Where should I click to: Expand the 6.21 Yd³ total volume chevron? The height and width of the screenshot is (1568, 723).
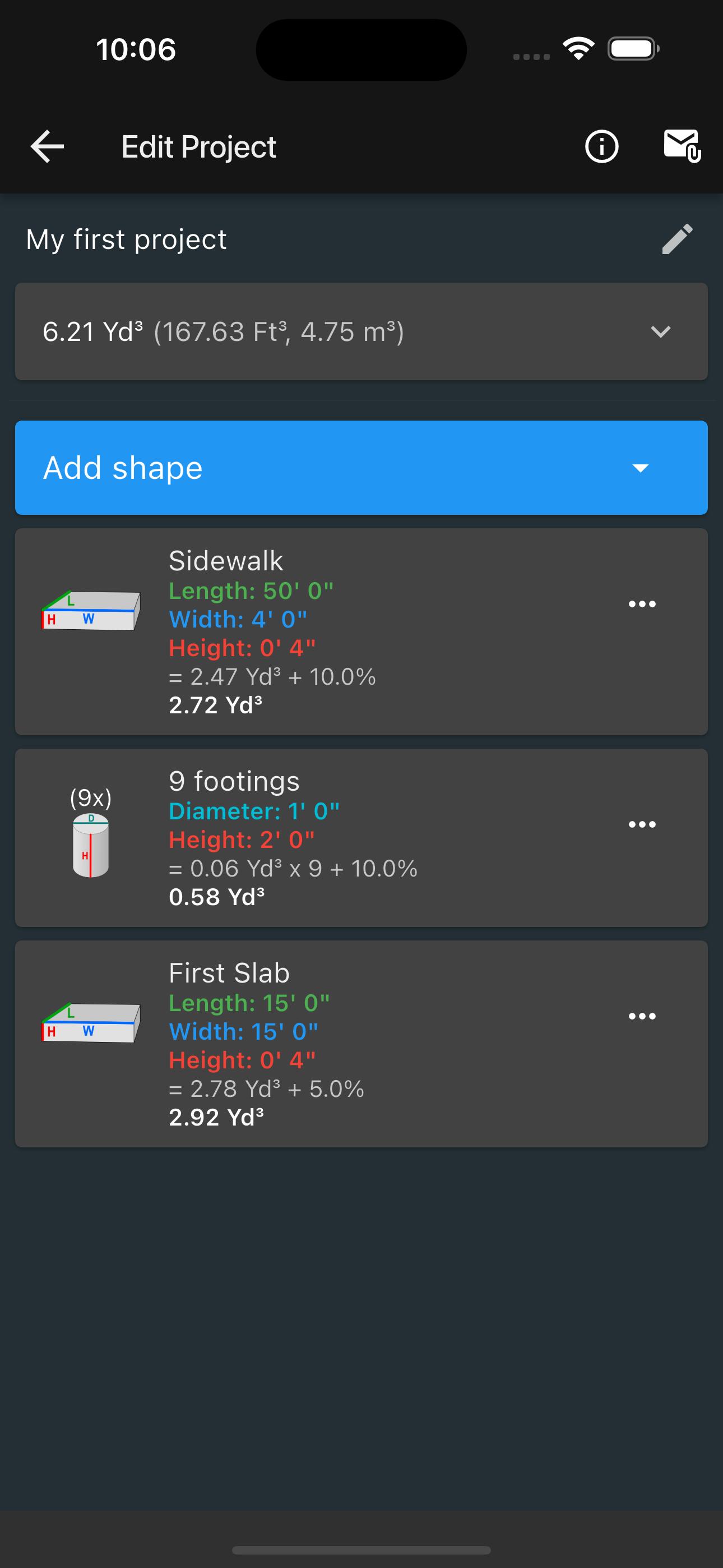(x=660, y=332)
